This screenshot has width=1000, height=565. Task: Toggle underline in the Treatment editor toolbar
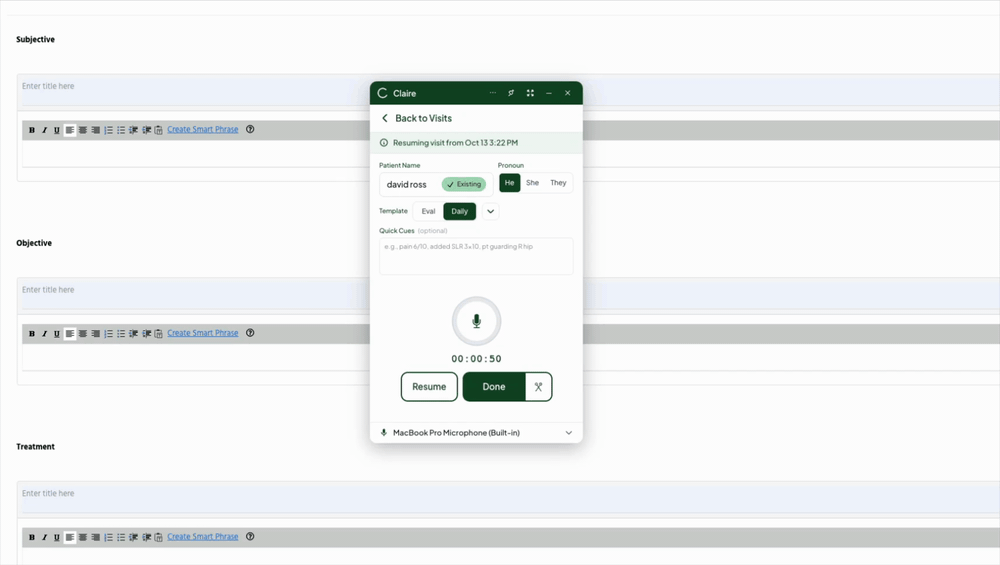[57, 538]
